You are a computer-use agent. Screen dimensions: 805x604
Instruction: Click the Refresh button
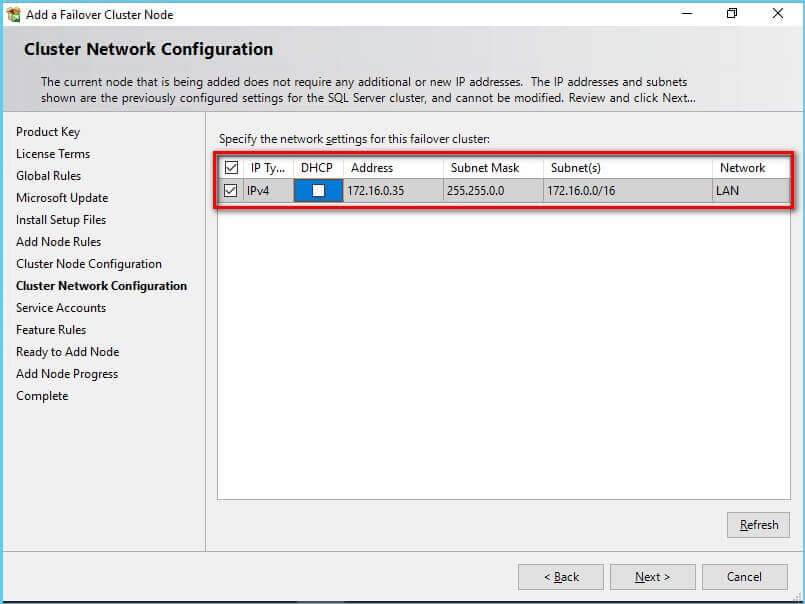point(758,525)
